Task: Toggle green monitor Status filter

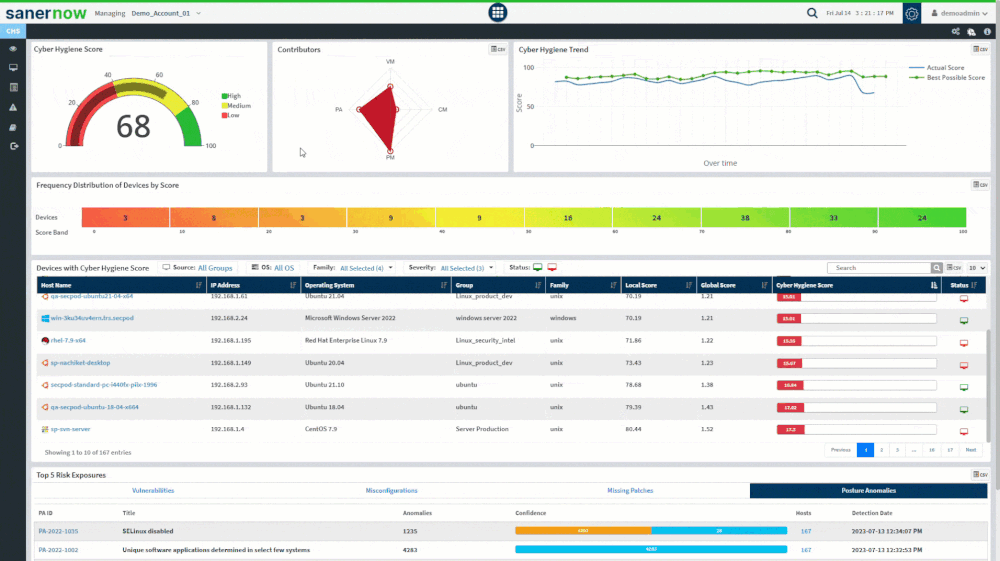Action: click(x=538, y=267)
